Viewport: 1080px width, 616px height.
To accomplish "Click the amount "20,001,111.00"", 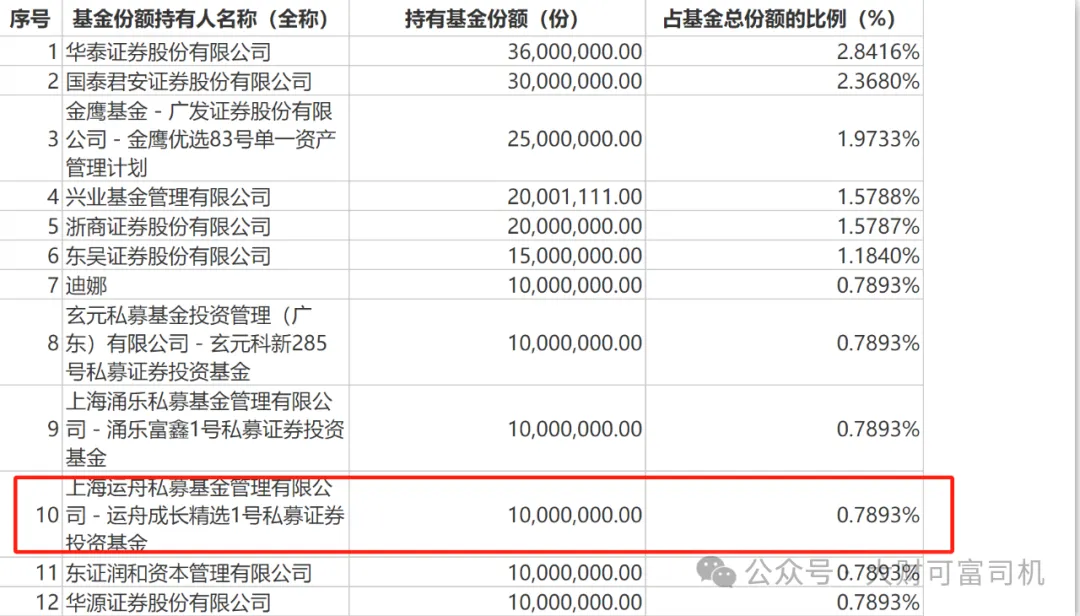I will point(574,197).
